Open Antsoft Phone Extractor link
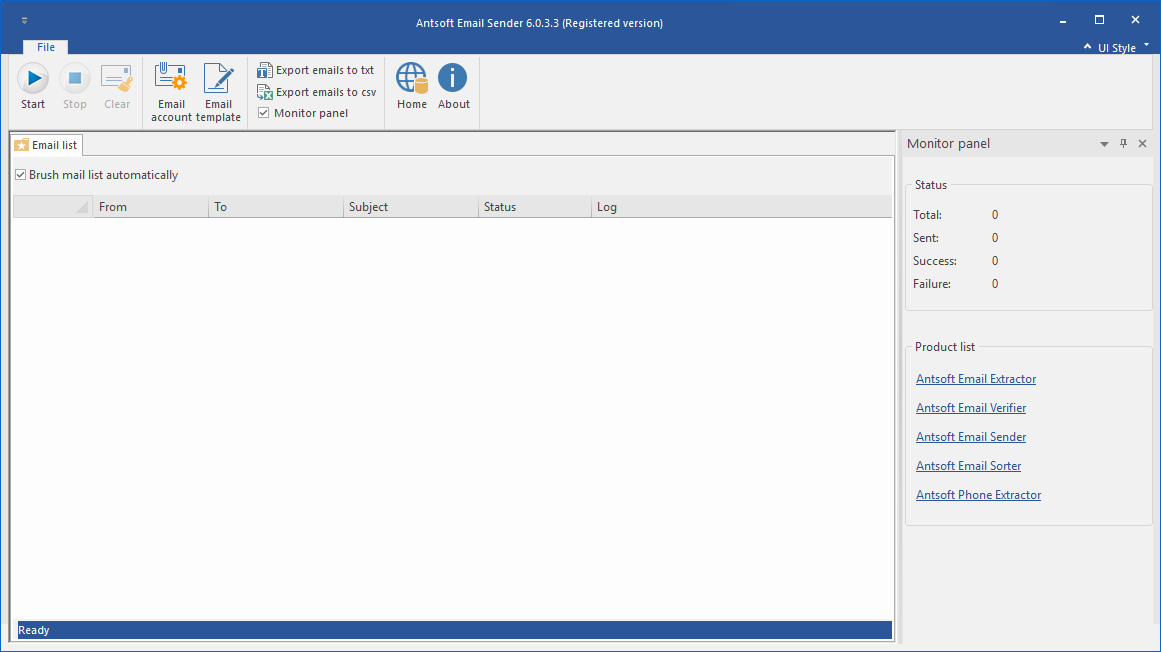 pos(978,494)
